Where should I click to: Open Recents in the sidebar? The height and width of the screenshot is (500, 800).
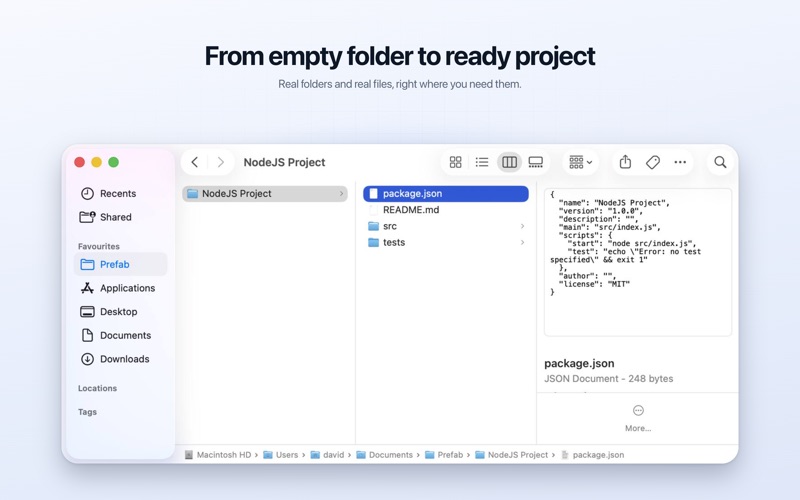click(120, 193)
